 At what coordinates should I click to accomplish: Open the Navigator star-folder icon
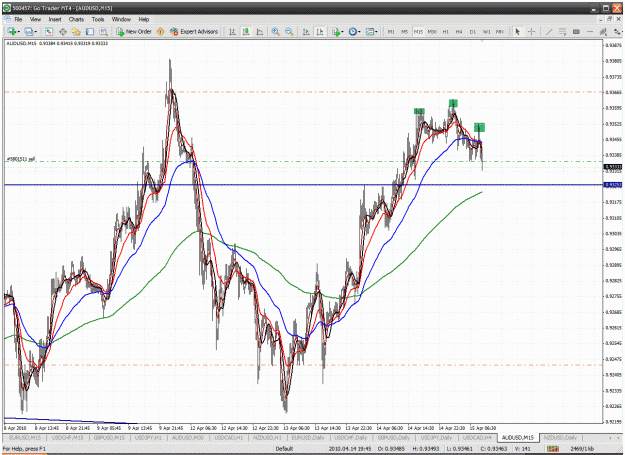click(x=76, y=31)
